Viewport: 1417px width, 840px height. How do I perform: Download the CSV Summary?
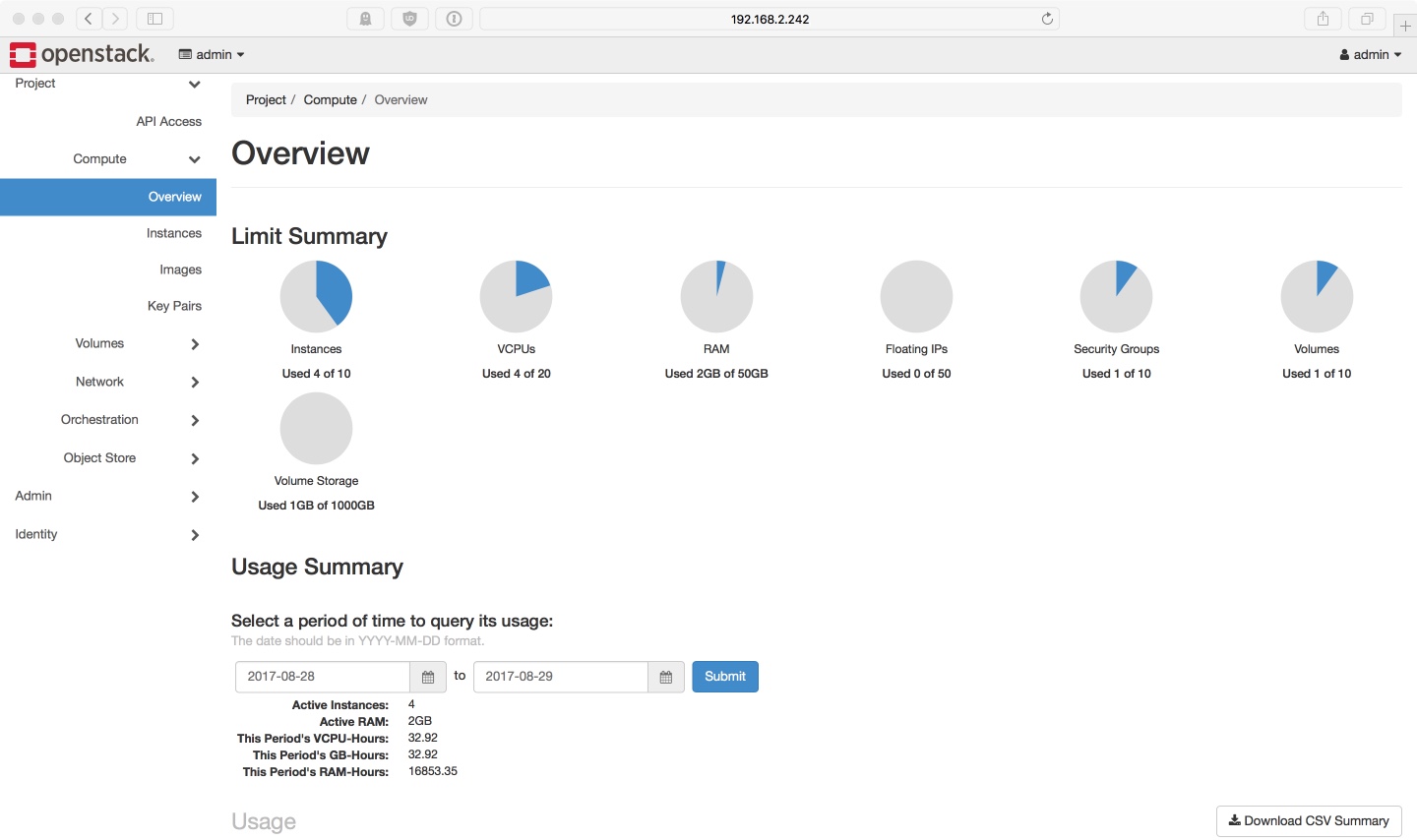(1309, 821)
